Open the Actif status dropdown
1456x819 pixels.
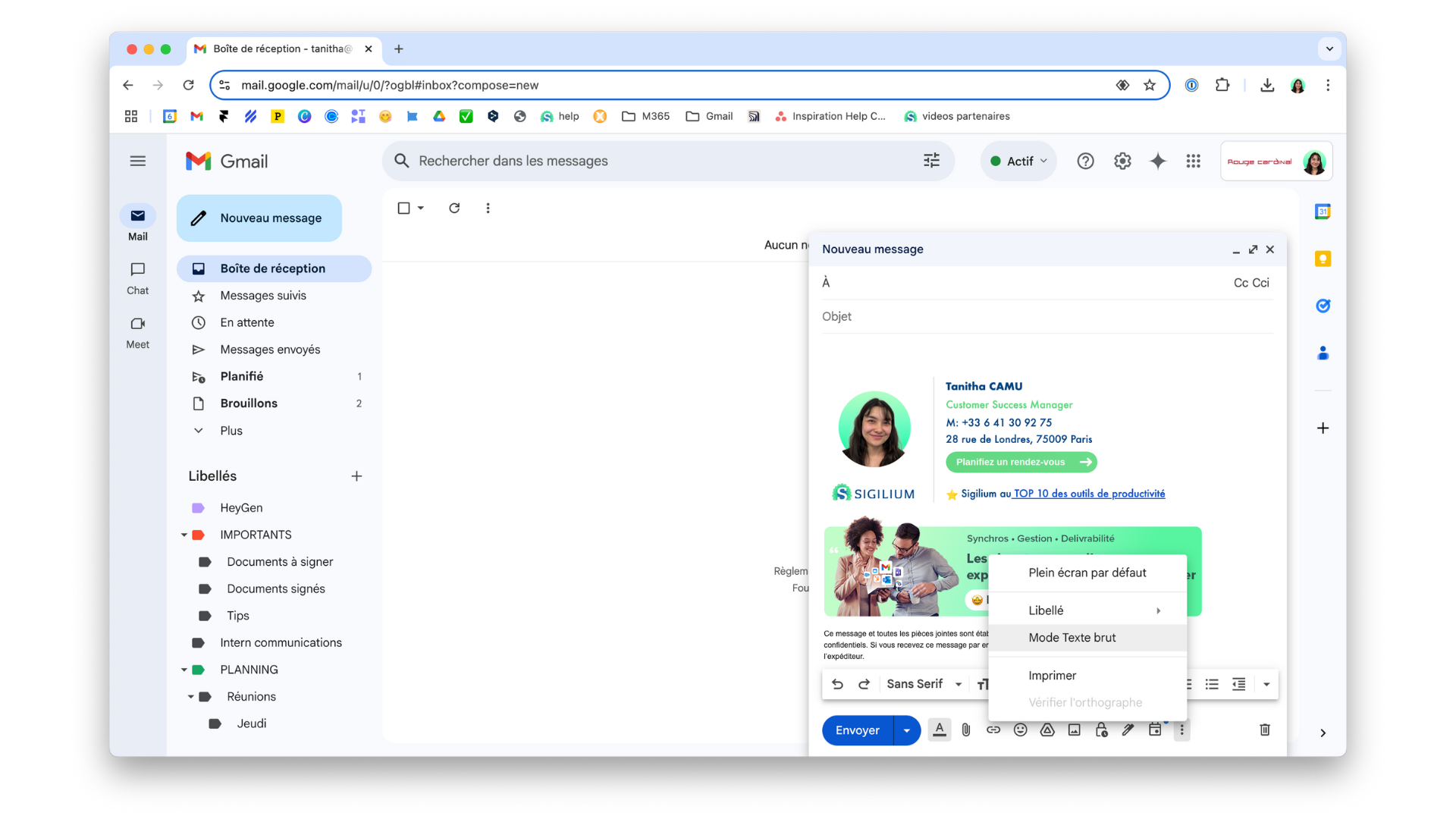tap(1018, 161)
